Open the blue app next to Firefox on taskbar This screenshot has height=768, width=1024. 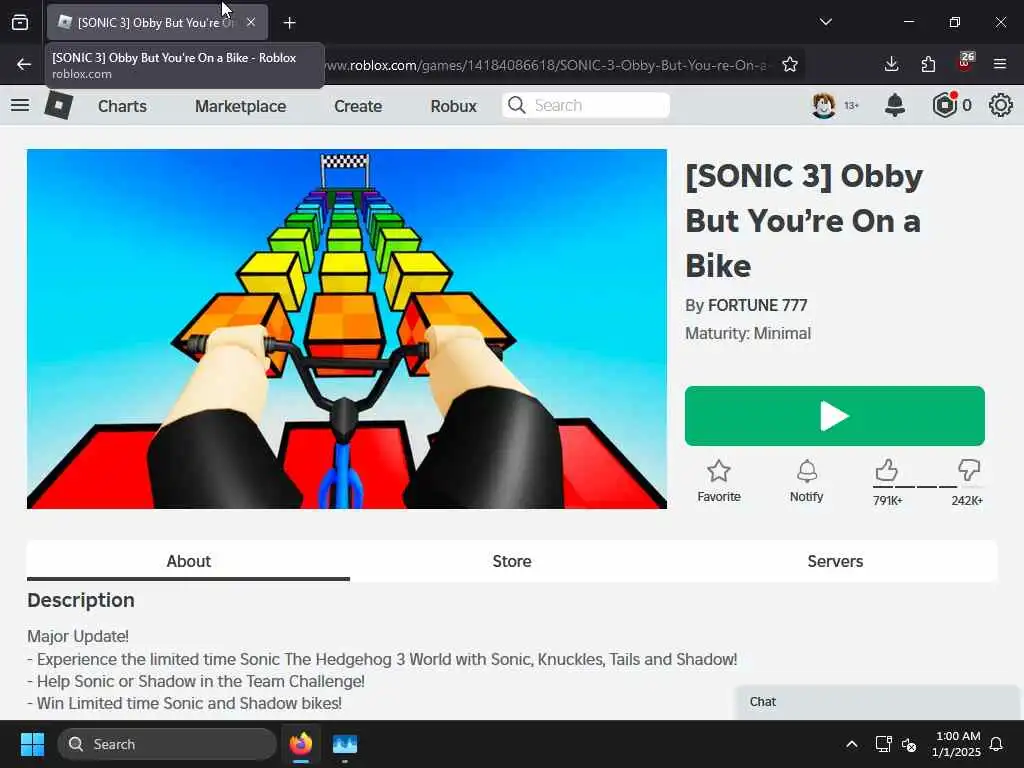click(344, 744)
